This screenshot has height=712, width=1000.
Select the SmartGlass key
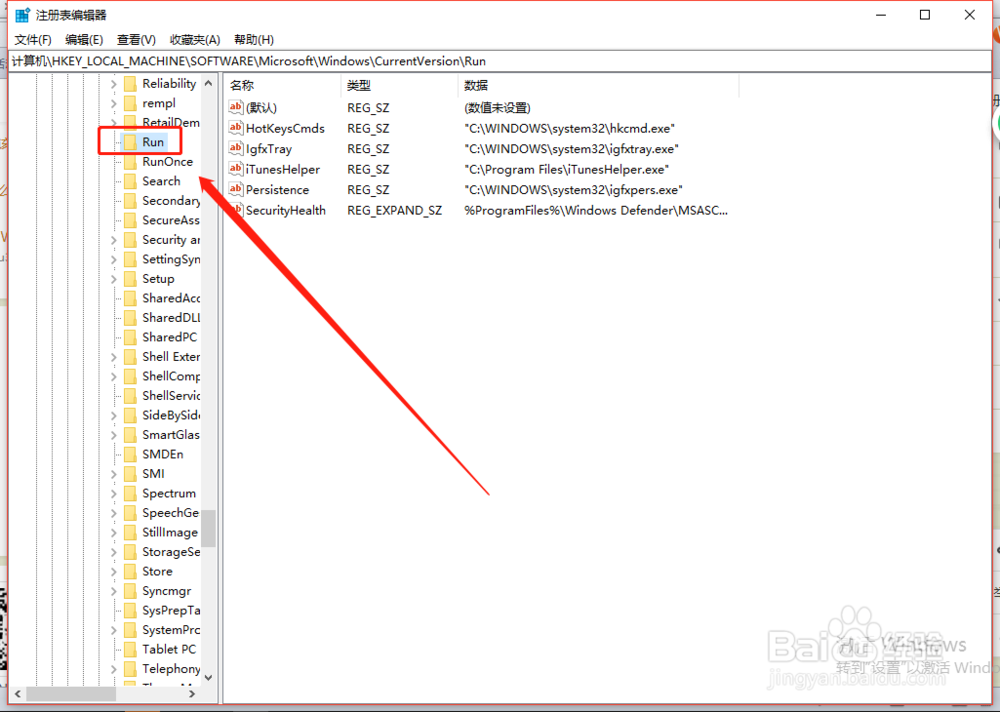(x=171, y=434)
